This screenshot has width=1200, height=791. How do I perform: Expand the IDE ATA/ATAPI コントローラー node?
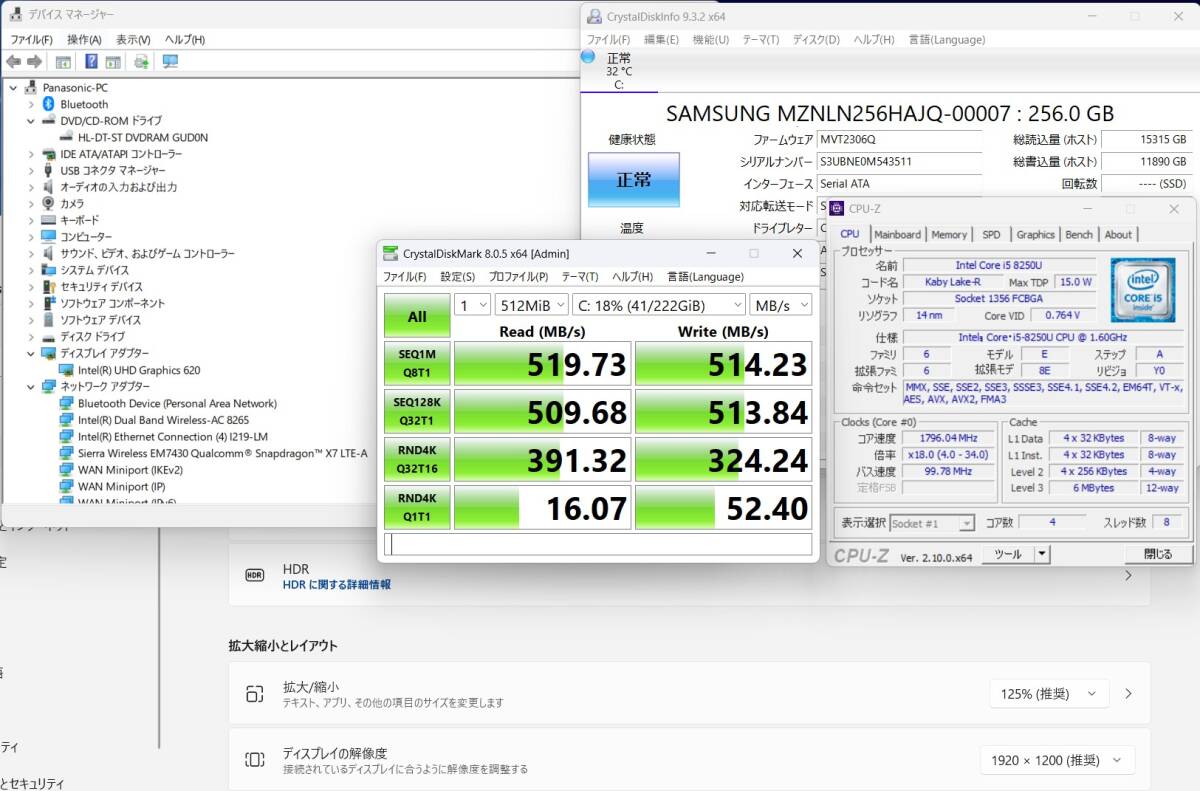[x=30, y=154]
